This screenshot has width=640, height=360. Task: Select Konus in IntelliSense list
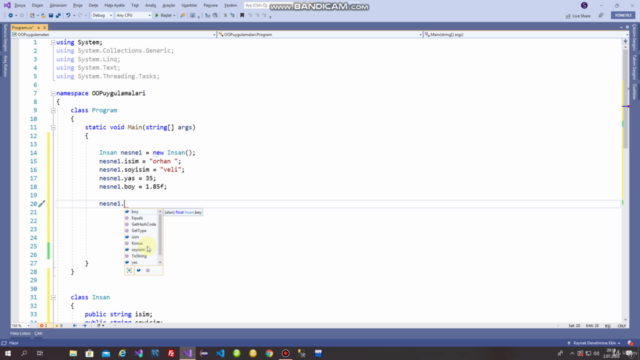point(141,243)
